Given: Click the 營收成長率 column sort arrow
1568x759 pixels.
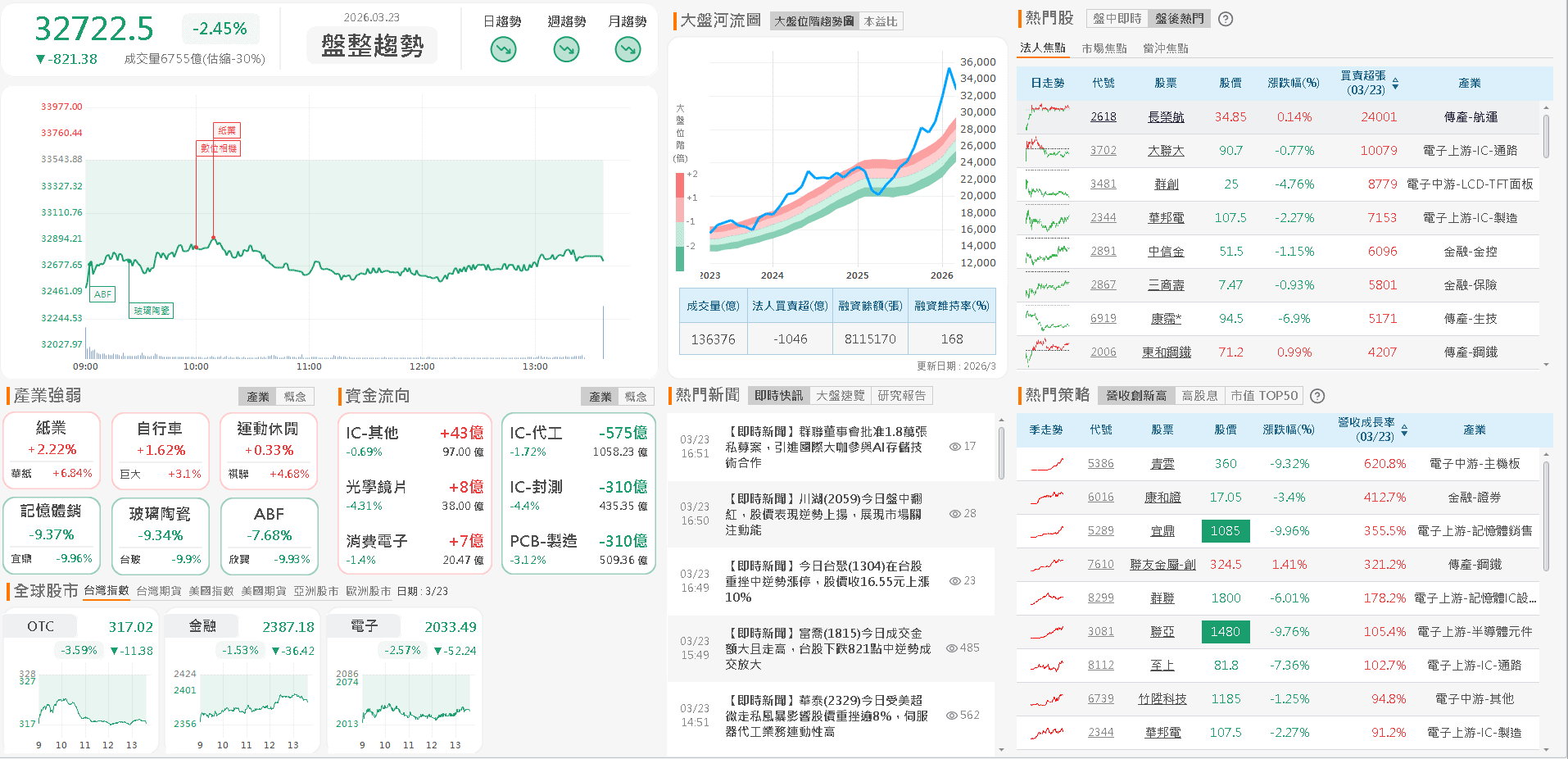Looking at the screenshot, I should (1403, 429).
